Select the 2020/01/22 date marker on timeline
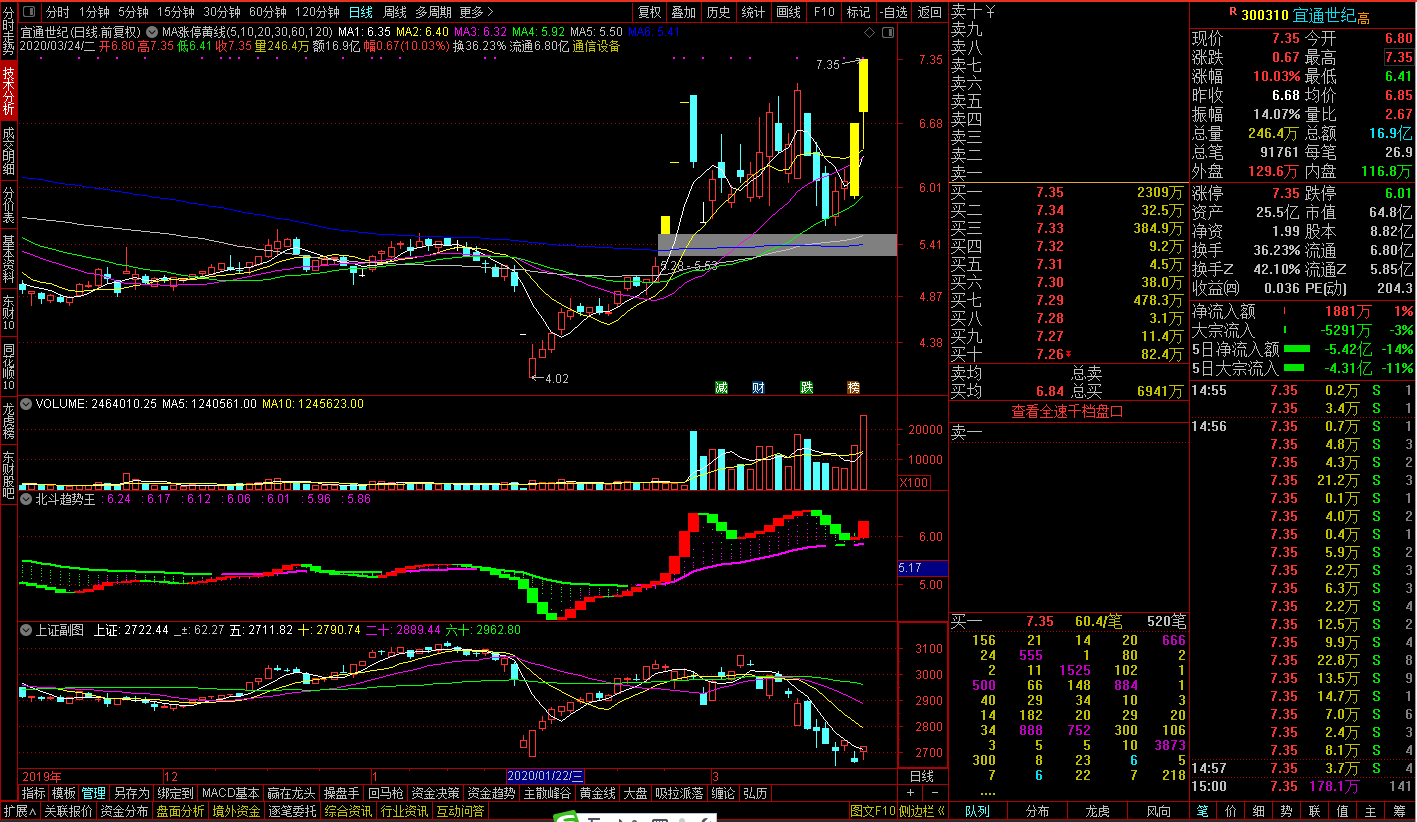The height and width of the screenshot is (822, 1417). [x=546, y=776]
